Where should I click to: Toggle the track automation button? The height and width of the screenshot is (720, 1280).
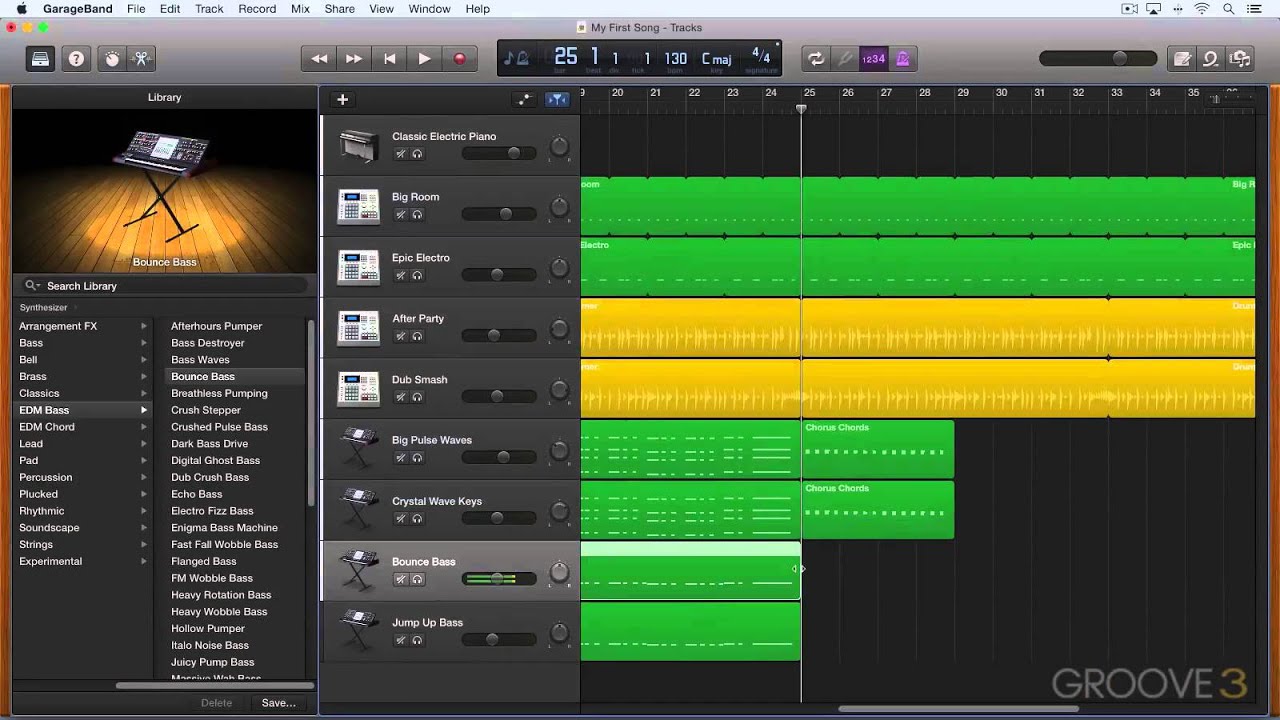tap(524, 99)
